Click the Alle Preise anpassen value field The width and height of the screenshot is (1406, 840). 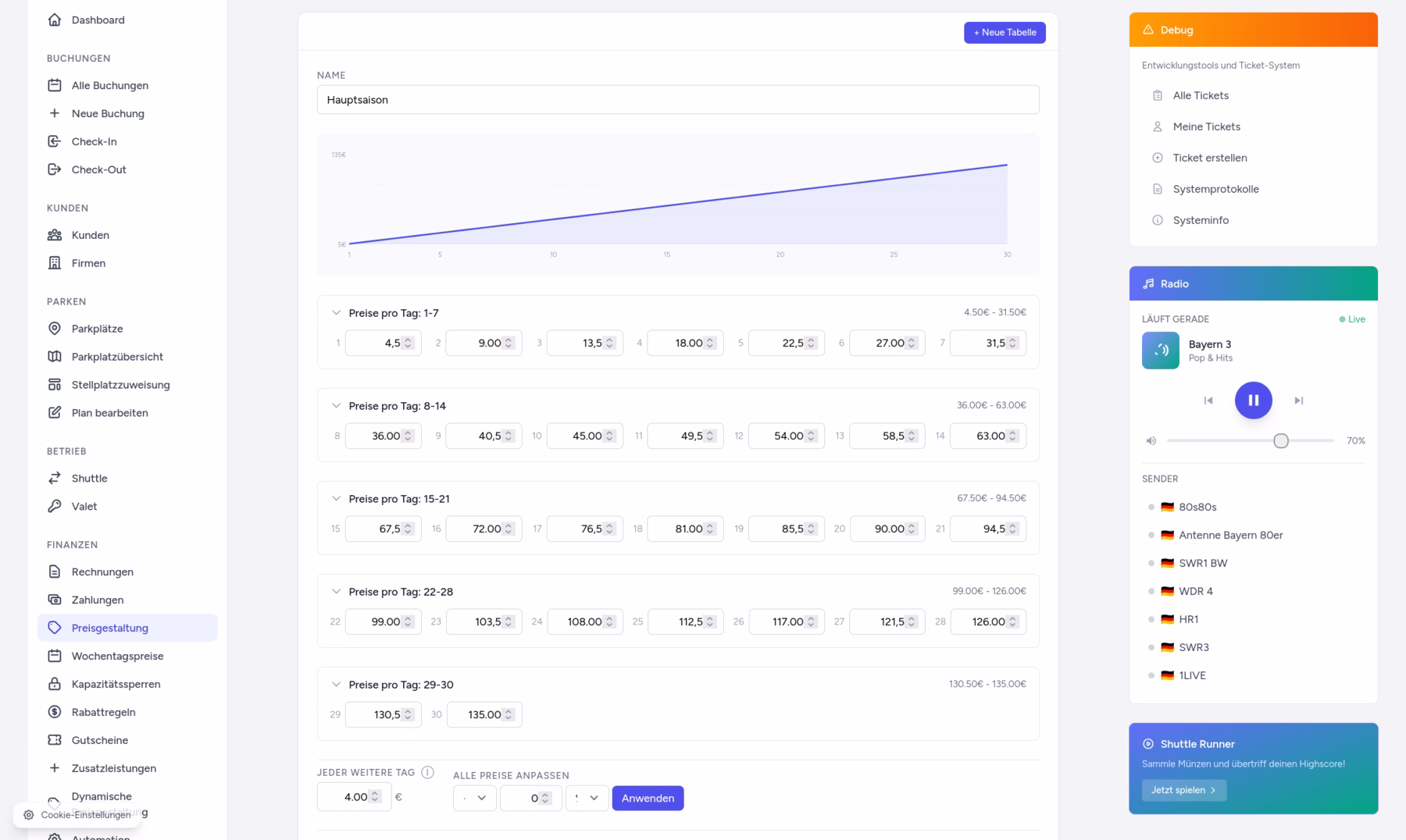[531, 799]
